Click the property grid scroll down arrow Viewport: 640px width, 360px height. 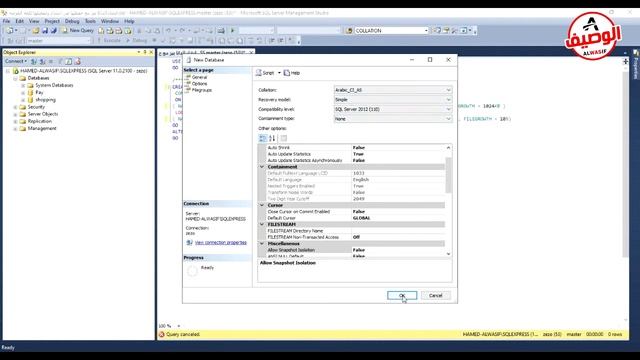click(448, 254)
